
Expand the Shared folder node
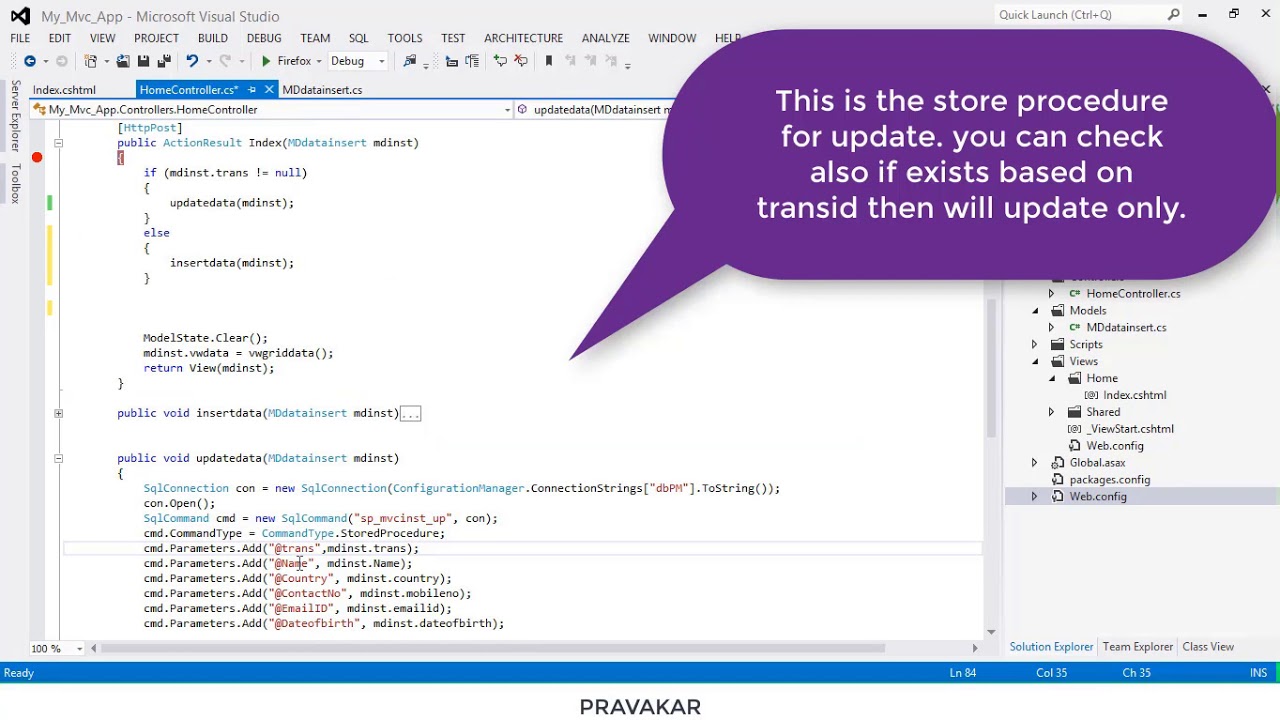(x=1051, y=412)
